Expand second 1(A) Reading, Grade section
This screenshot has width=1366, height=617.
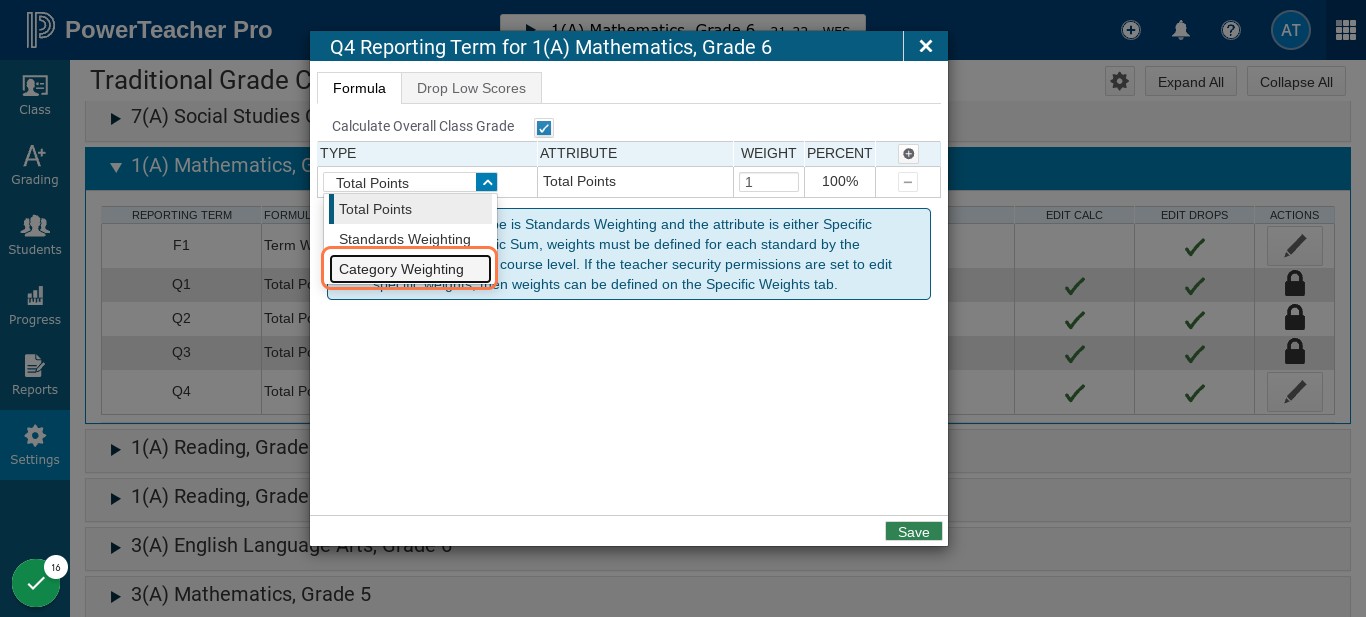pyautogui.click(x=115, y=498)
